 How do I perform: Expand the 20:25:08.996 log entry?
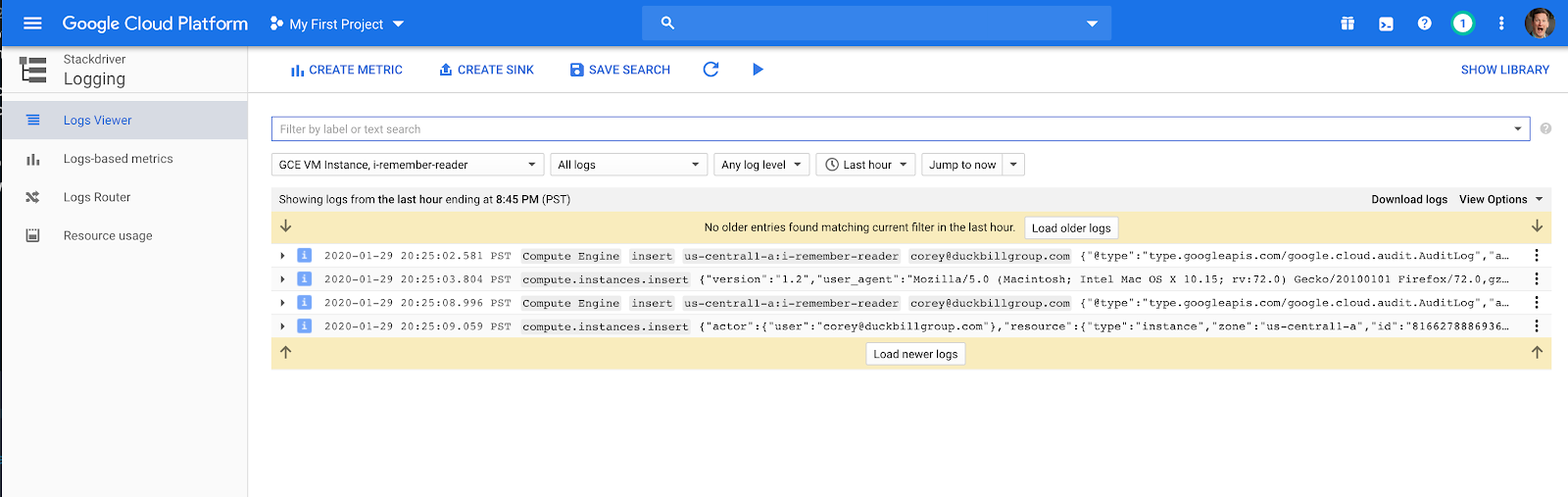click(282, 303)
